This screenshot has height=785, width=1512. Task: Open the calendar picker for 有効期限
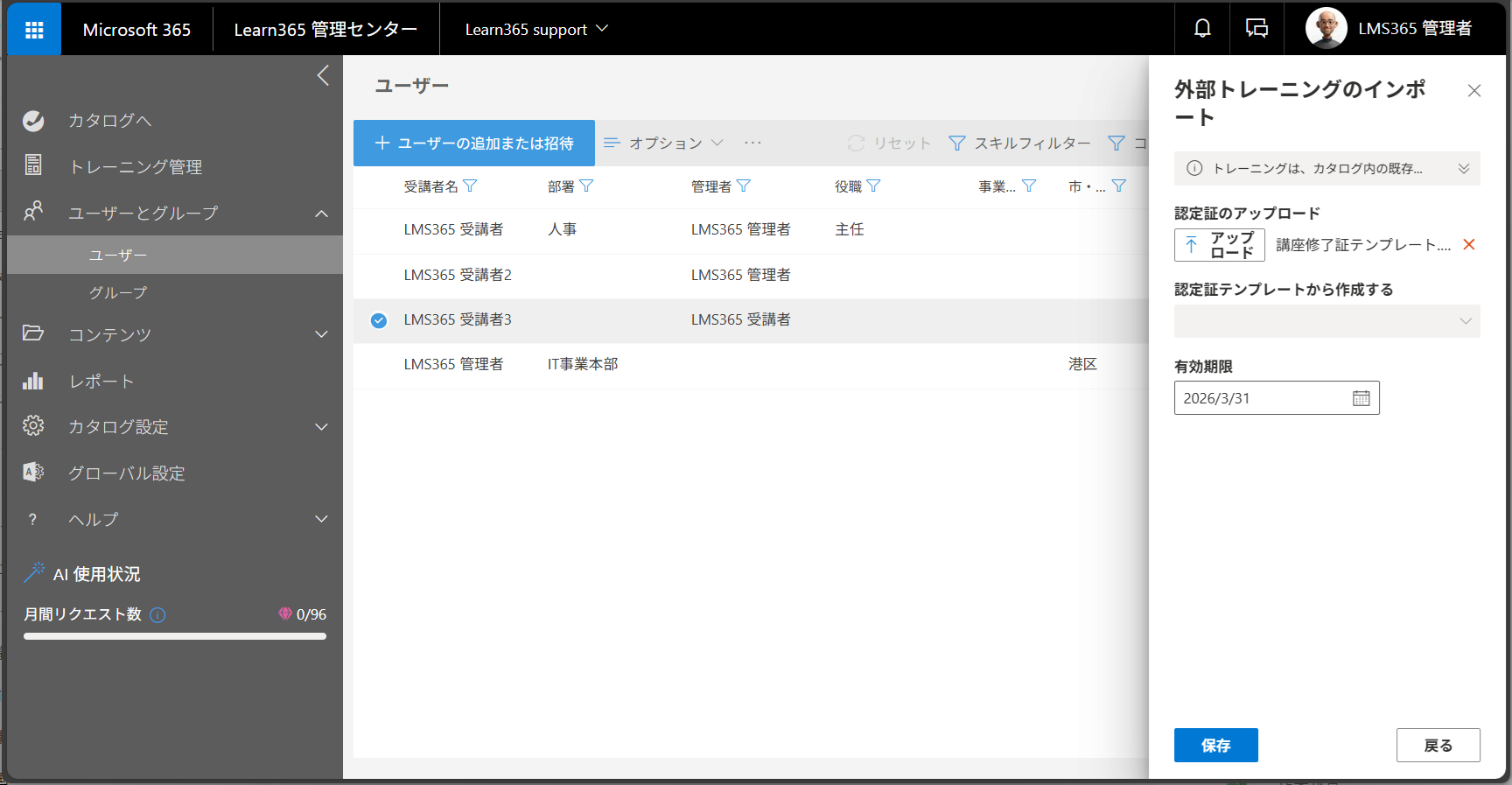coord(1361,398)
